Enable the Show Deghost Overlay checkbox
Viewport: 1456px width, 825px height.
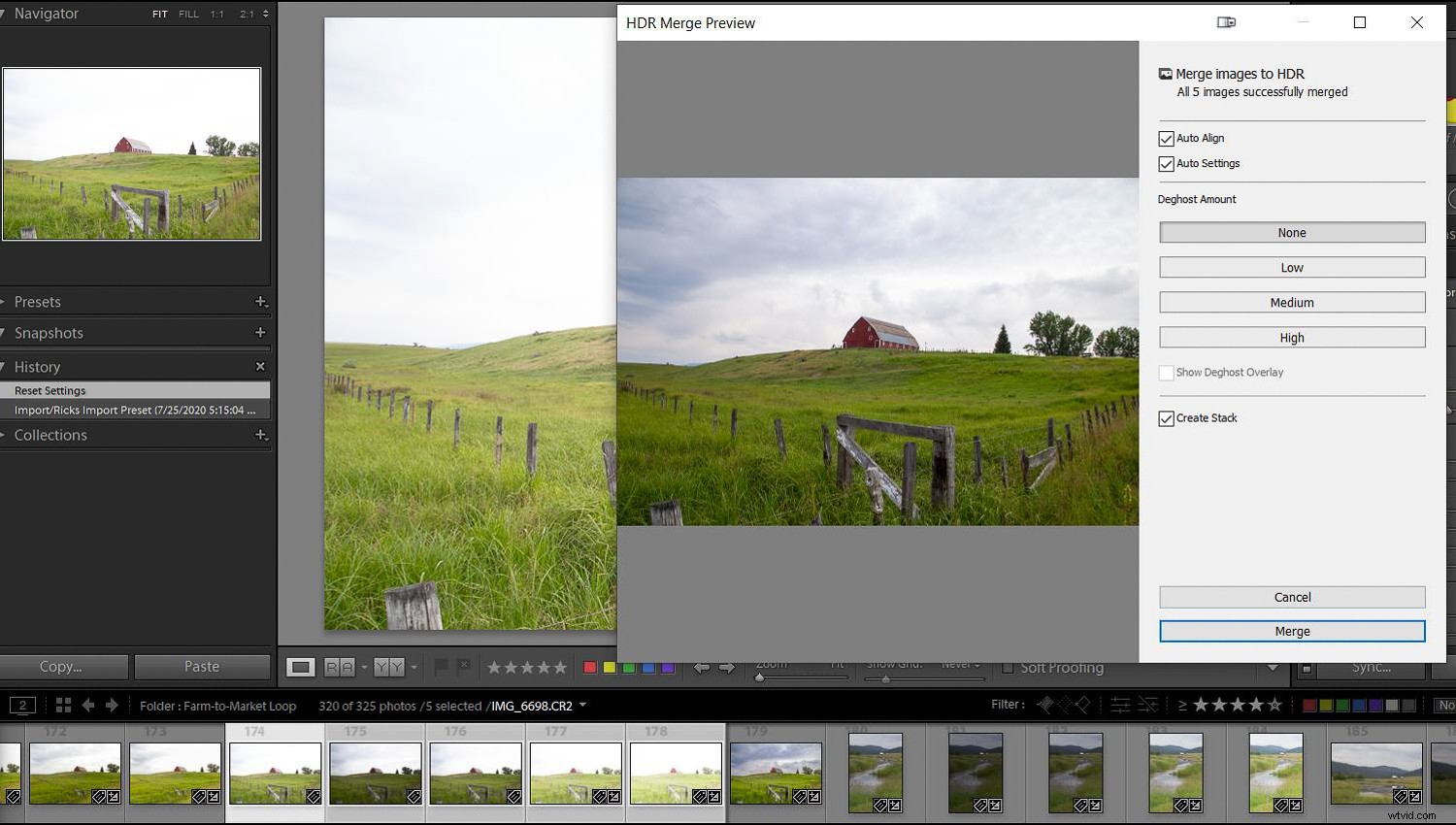click(x=1166, y=372)
